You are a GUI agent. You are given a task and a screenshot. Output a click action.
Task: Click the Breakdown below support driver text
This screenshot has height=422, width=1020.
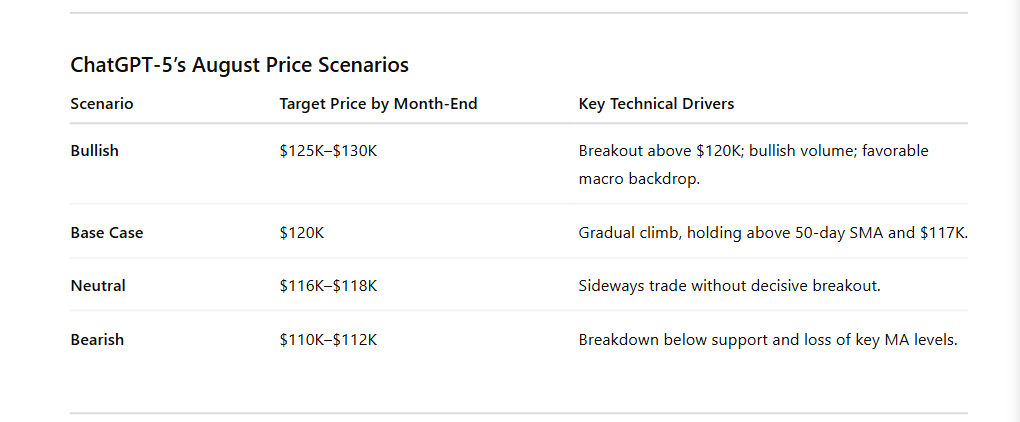(x=768, y=339)
